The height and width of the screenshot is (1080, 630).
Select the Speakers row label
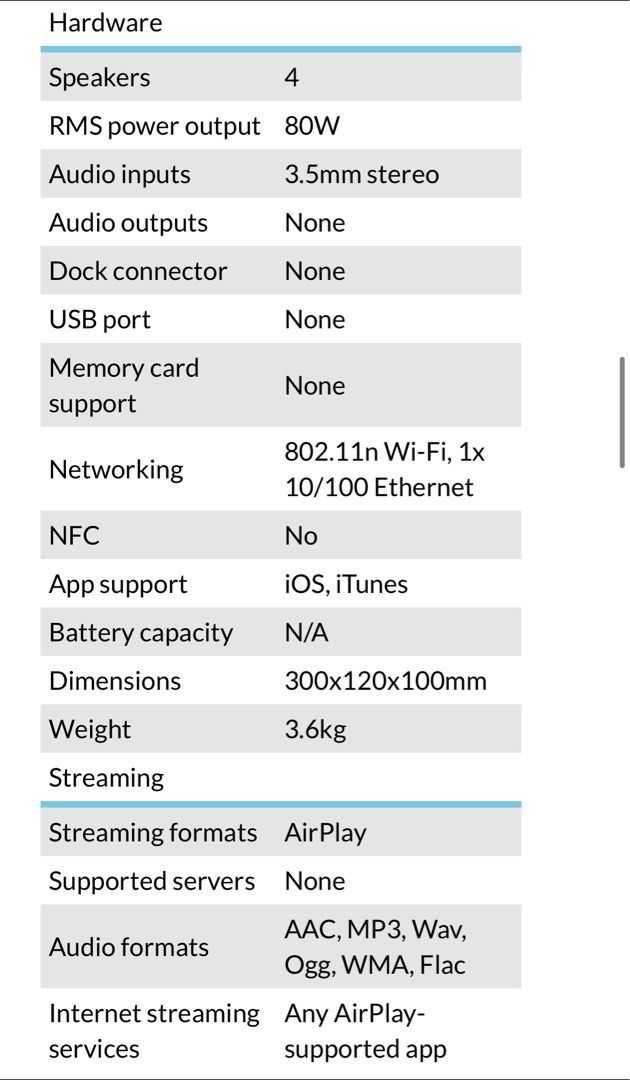(x=99, y=77)
